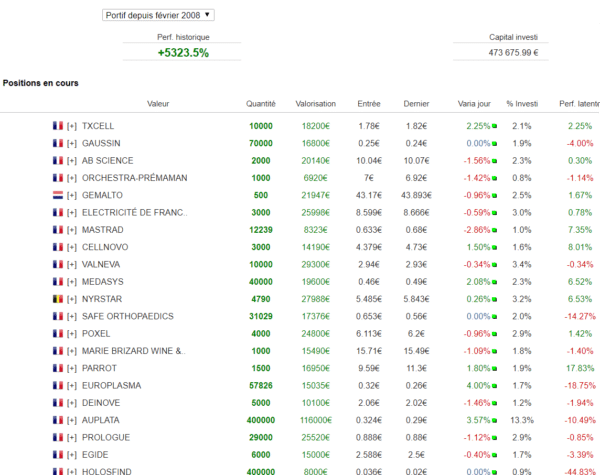600x475 pixels.
Task: Click the Belgian flag icon beside NYRSTAR
Action: (x=58, y=299)
